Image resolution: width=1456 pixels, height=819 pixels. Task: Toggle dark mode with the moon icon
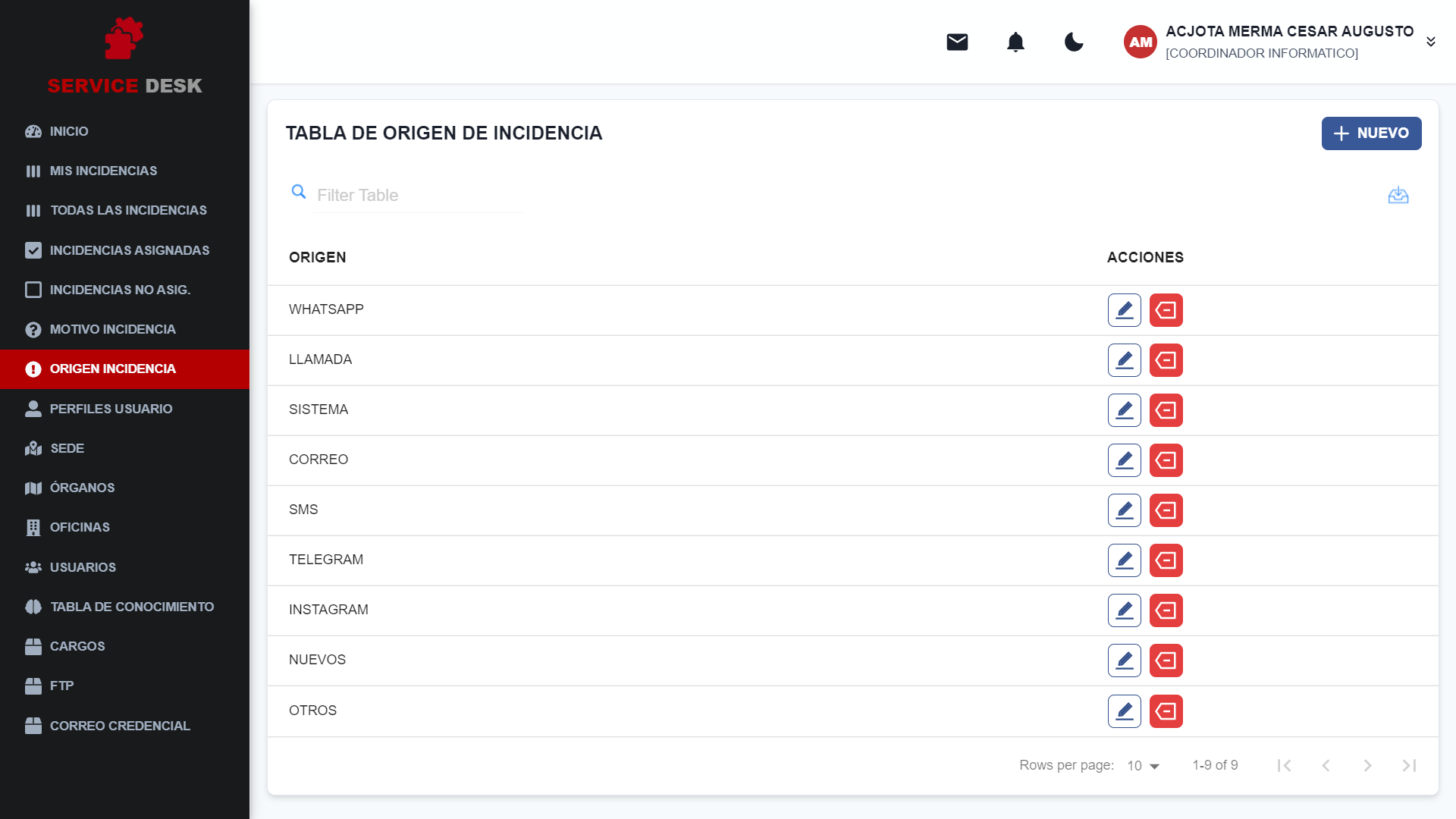pos(1074,43)
